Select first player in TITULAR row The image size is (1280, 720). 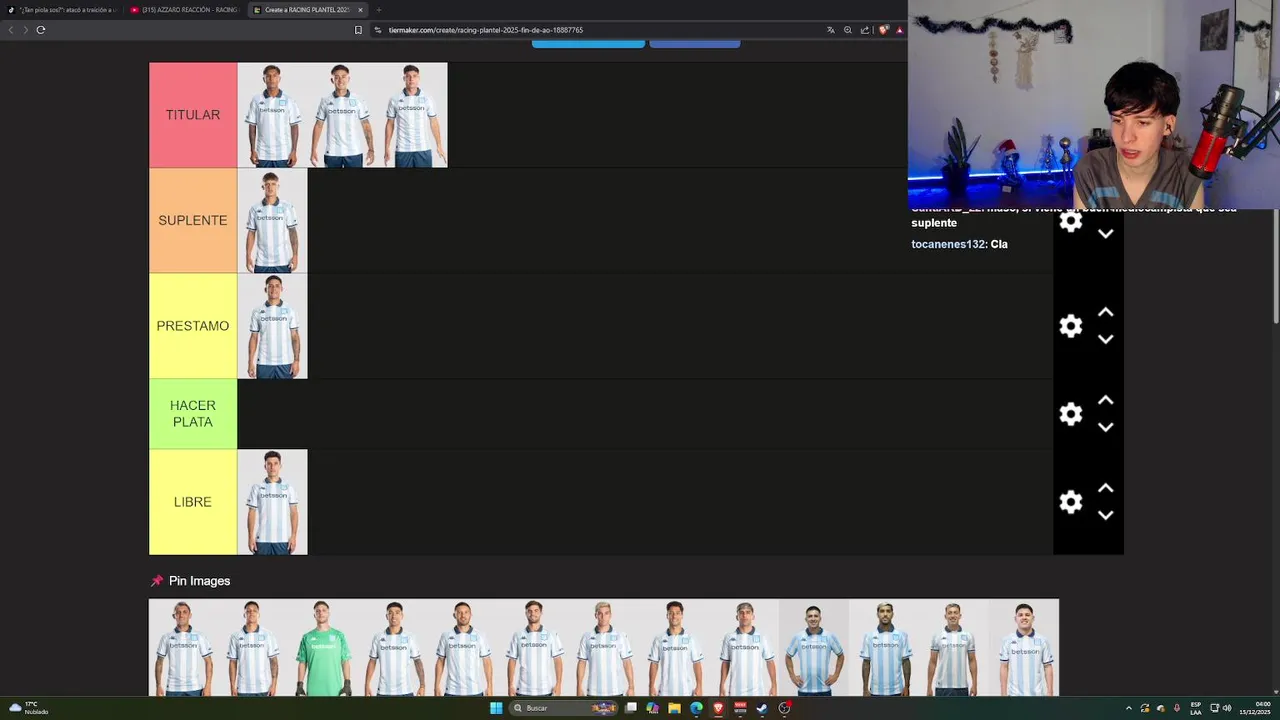point(272,115)
